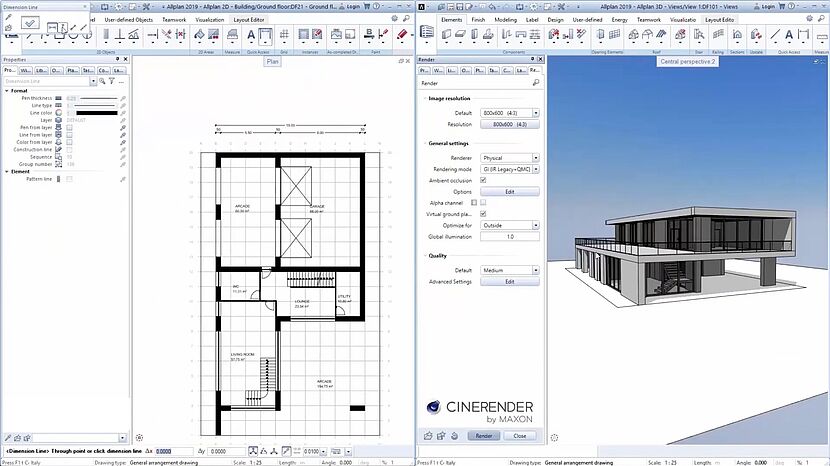The image size is (830, 466).
Task: Uncheck the Virtual ground plane checkbox
Action: tap(484, 213)
